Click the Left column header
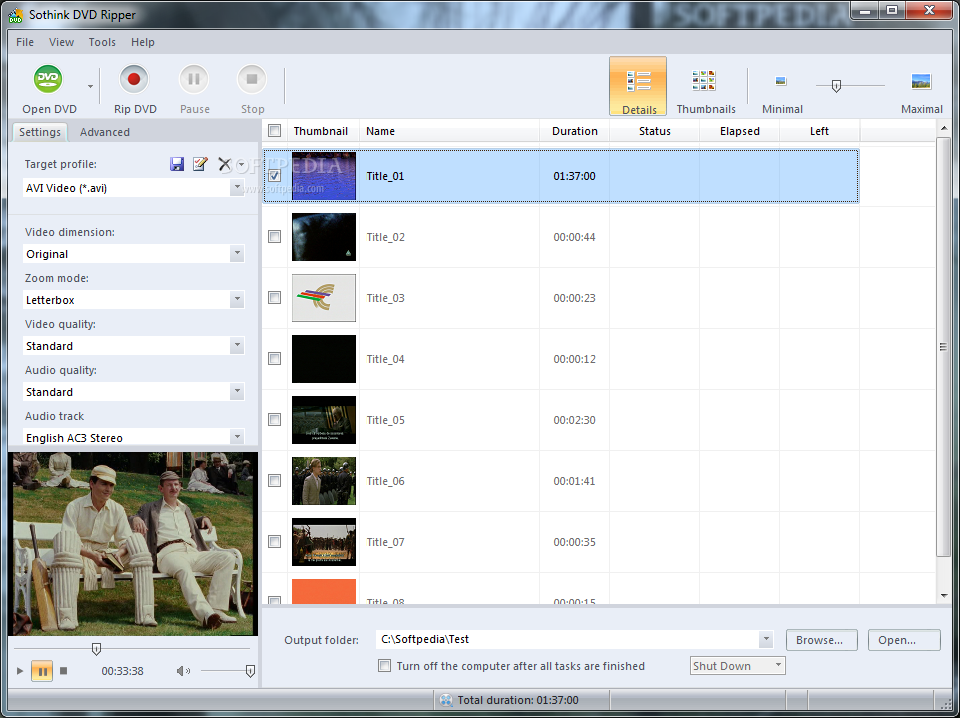This screenshot has height=718, width=960. [x=819, y=131]
